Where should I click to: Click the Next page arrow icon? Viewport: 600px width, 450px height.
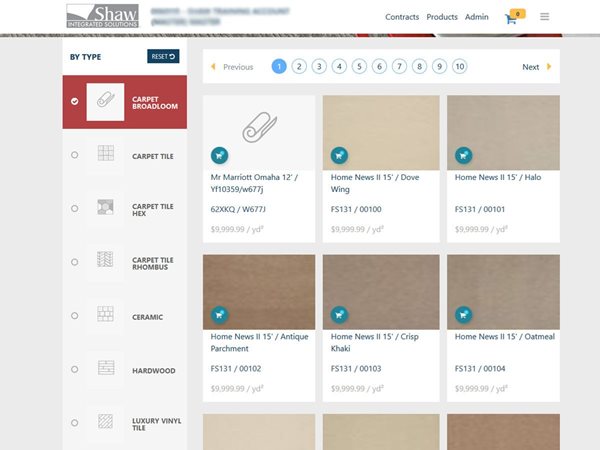pos(549,67)
